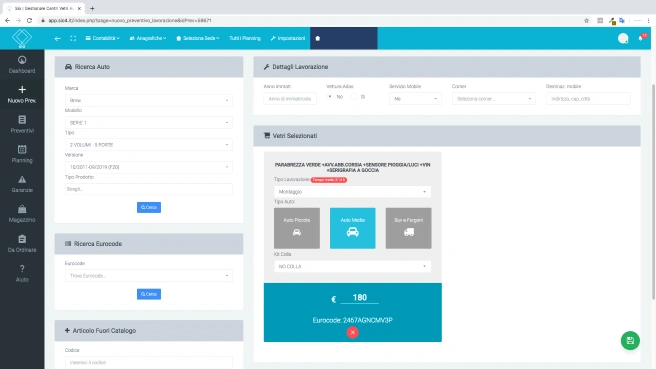
Task: Click the Nuovo Prev. plus icon
Action: (22, 90)
